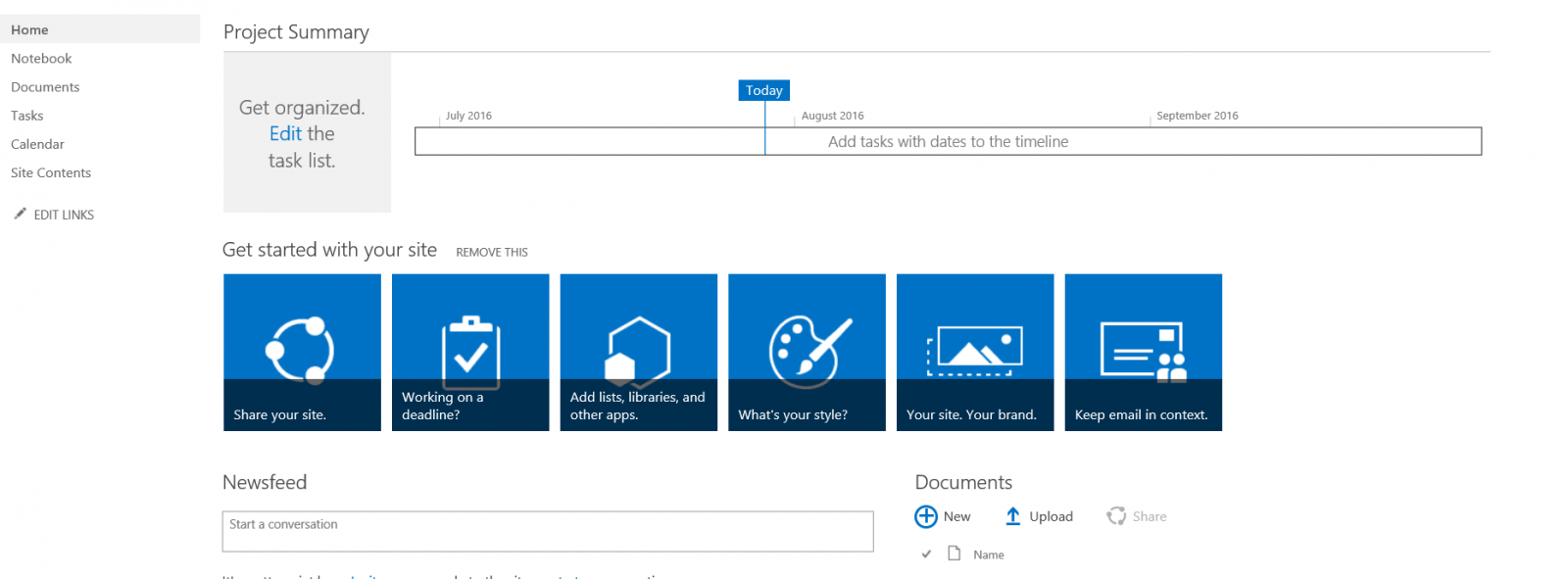
Task: Click the August 2016 timeline label
Action: (x=833, y=116)
